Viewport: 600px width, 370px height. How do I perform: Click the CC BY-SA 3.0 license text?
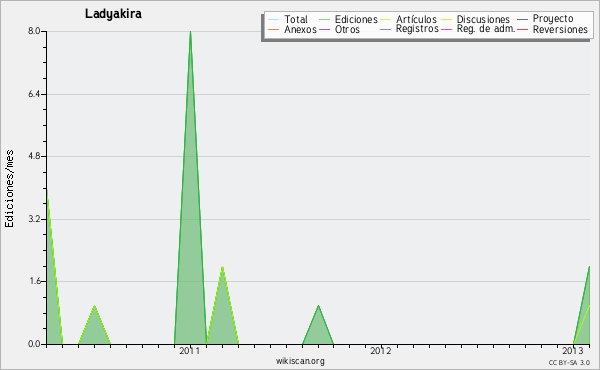(x=569, y=362)
